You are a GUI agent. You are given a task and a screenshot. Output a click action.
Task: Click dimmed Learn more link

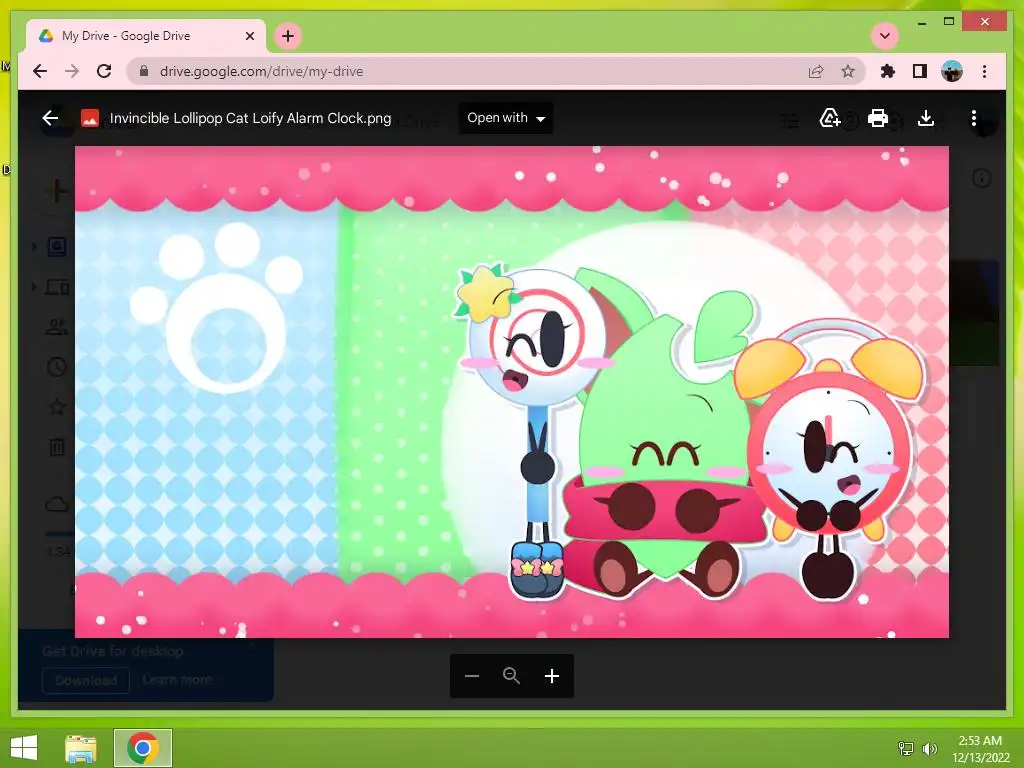pyautogui.click(x=177, y=680)
